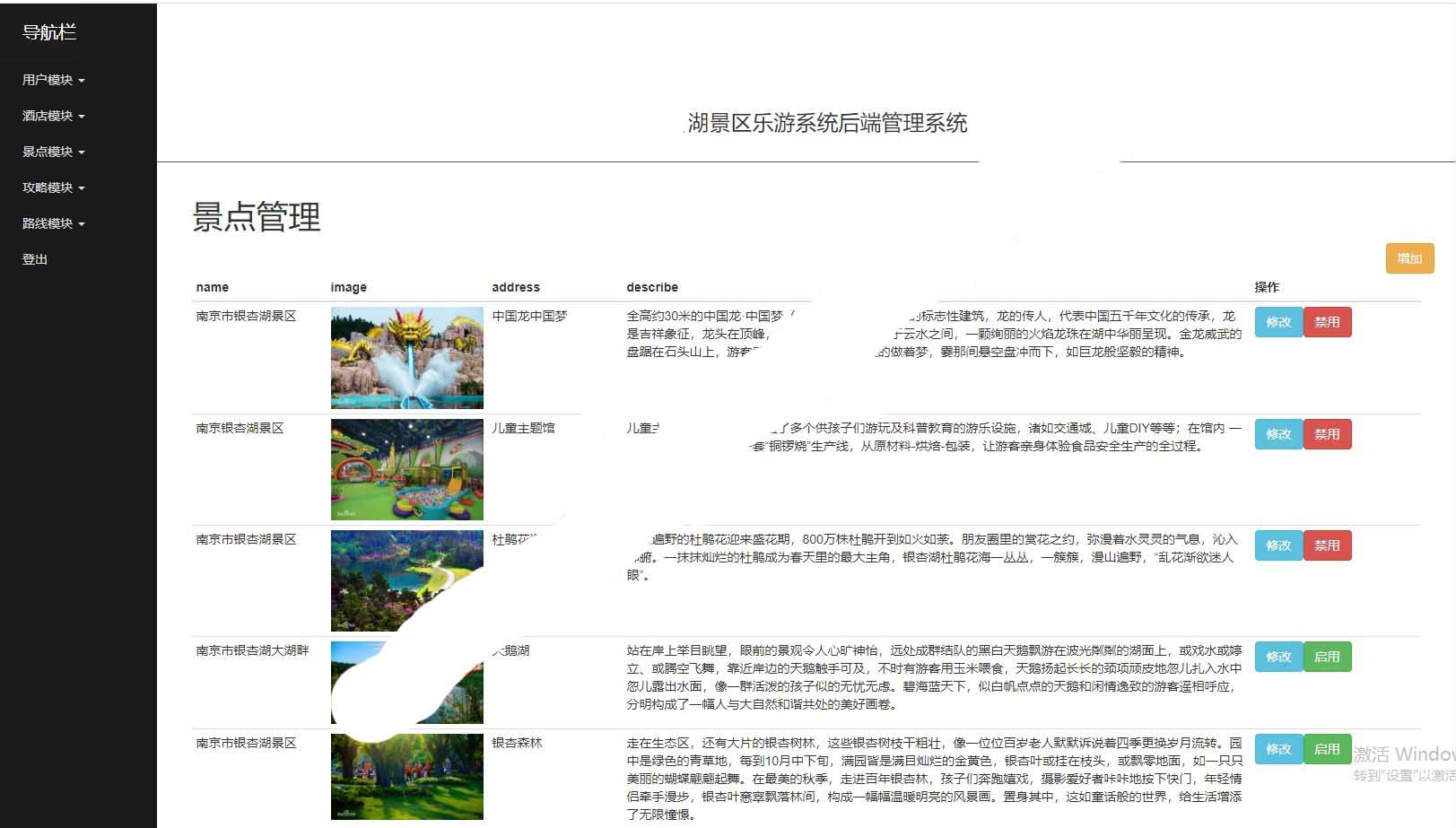The width and height of the screenshot is (1456, 828).
Task: Enable the 银杏森林 attraction with 启用
Action: [x=1327, y=749]
